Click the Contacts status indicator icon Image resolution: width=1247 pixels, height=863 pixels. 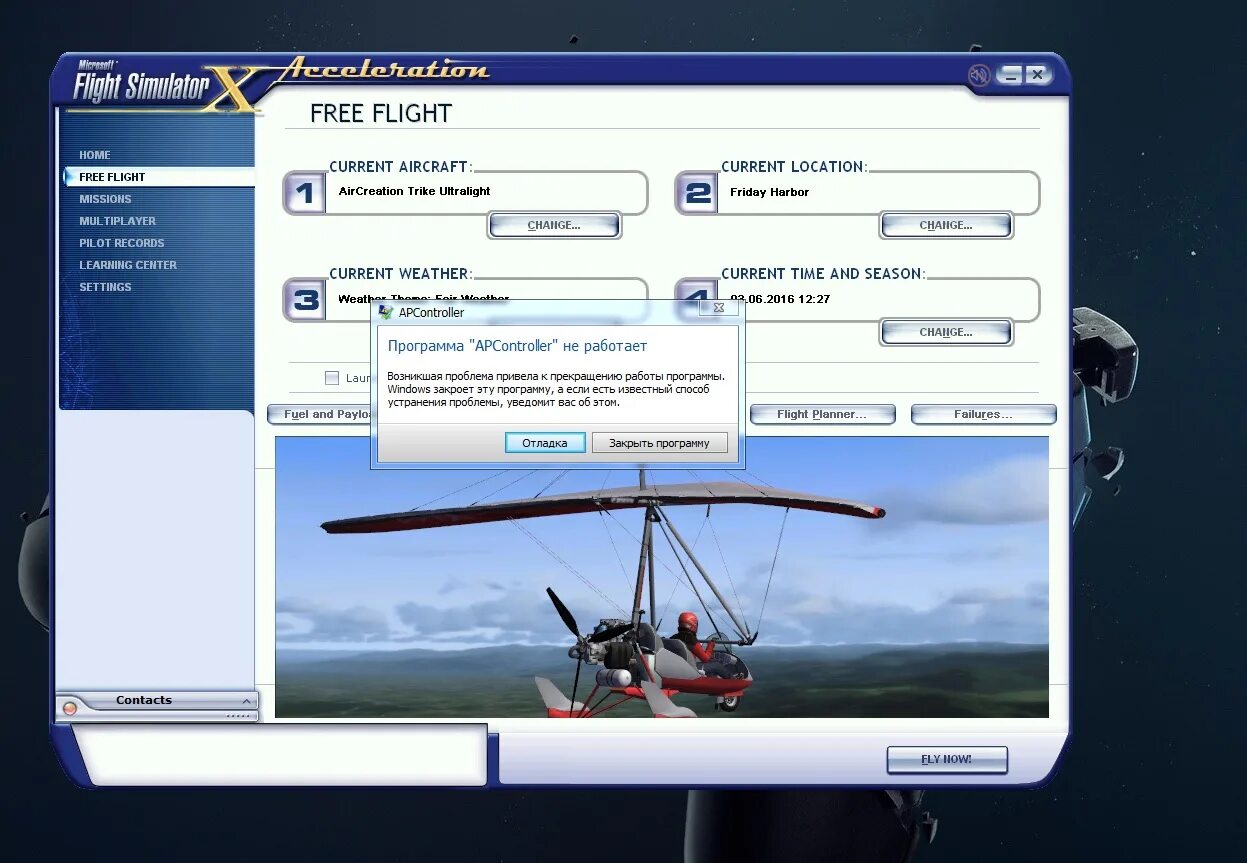[x=70, y=708]
